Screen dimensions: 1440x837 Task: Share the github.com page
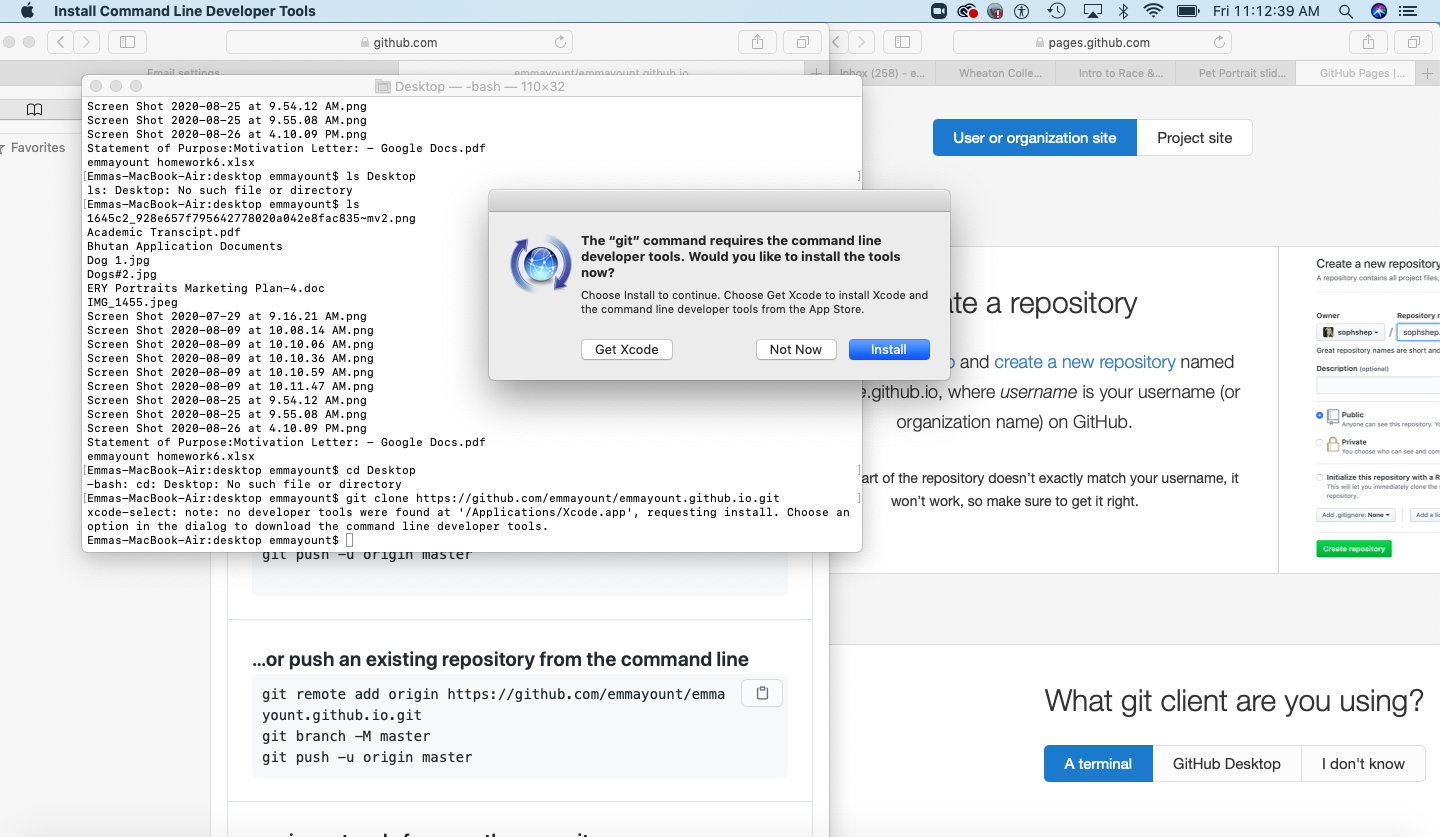coord(757,42)
